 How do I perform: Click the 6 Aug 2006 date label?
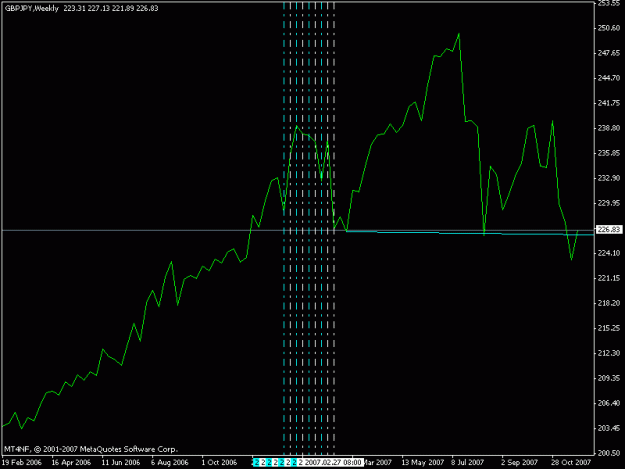(x=169, y=462)
